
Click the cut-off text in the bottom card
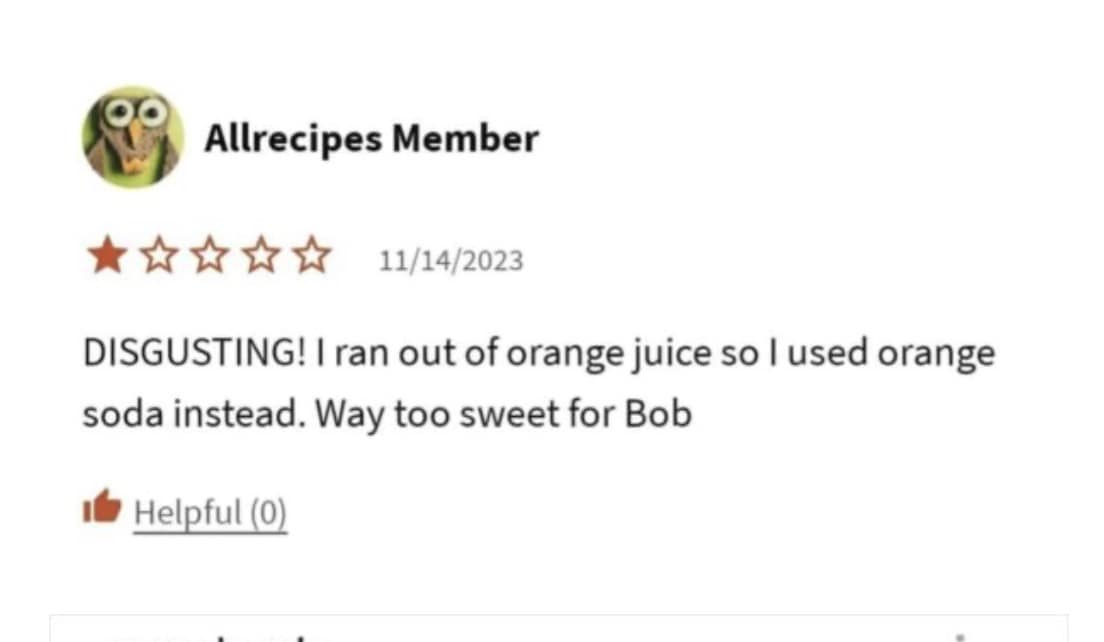click(218, 635)
